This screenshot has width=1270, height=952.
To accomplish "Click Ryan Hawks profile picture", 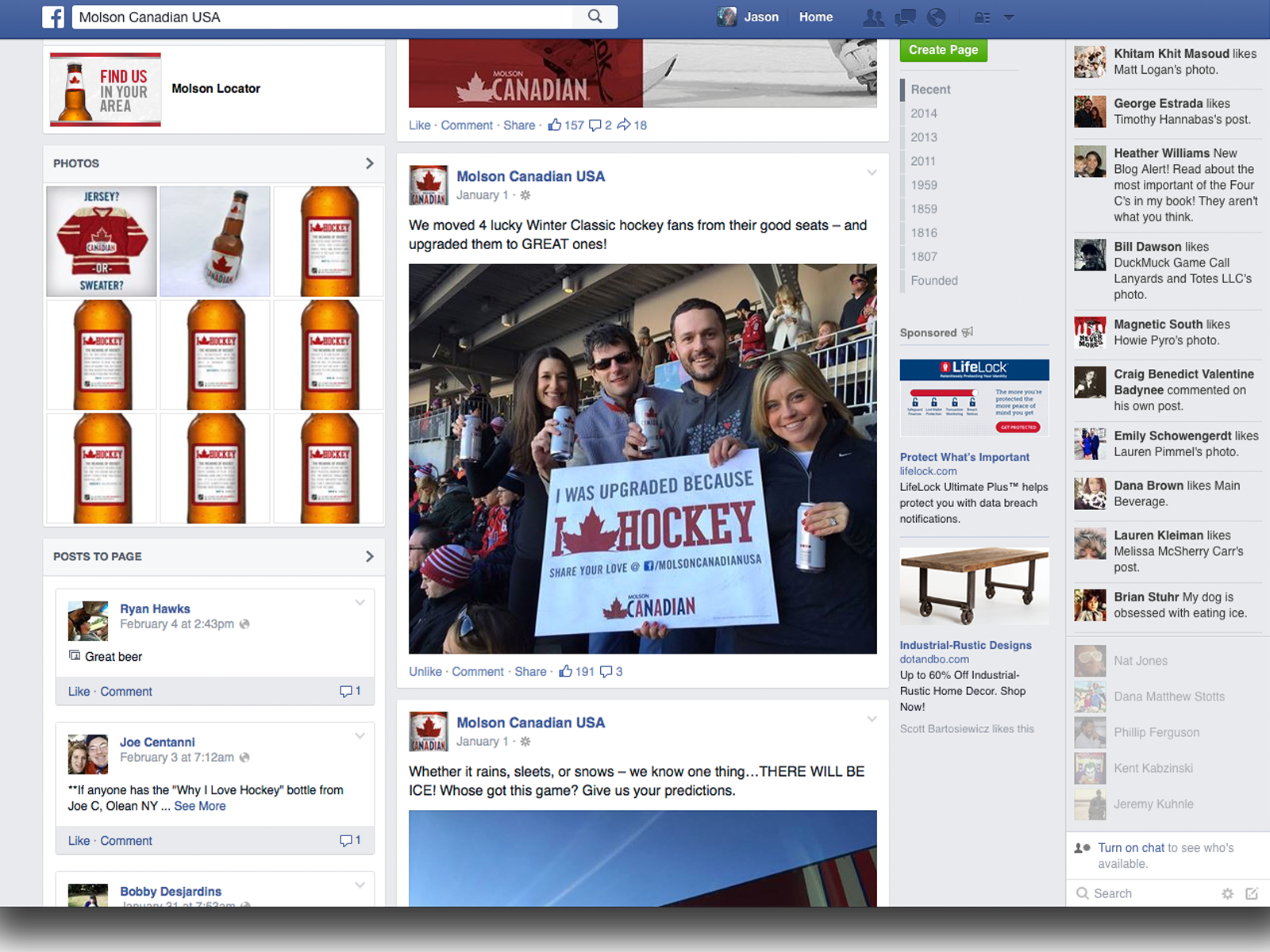I will [x=88, y=621].
